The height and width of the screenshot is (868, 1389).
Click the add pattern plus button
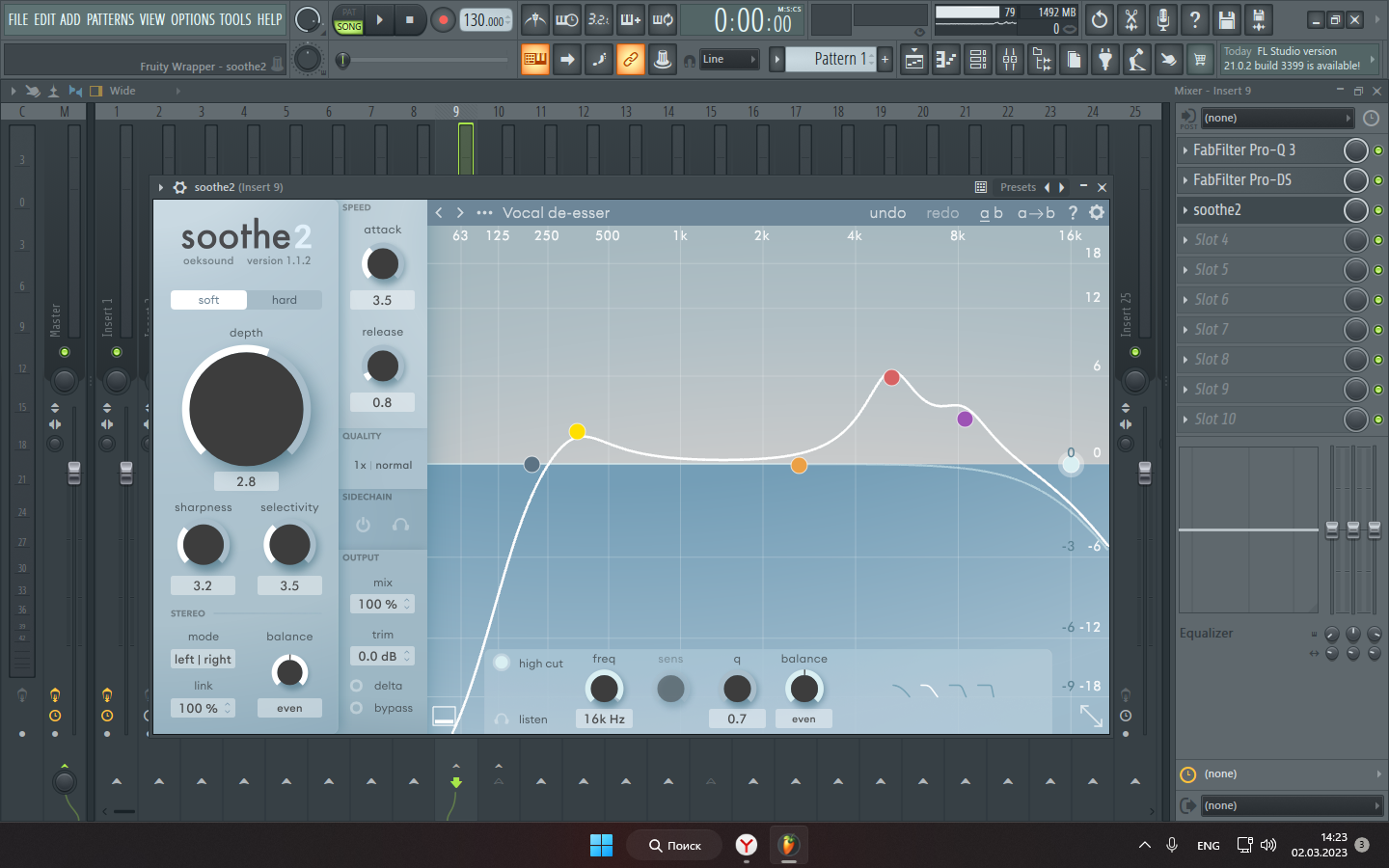click(885, 60)
